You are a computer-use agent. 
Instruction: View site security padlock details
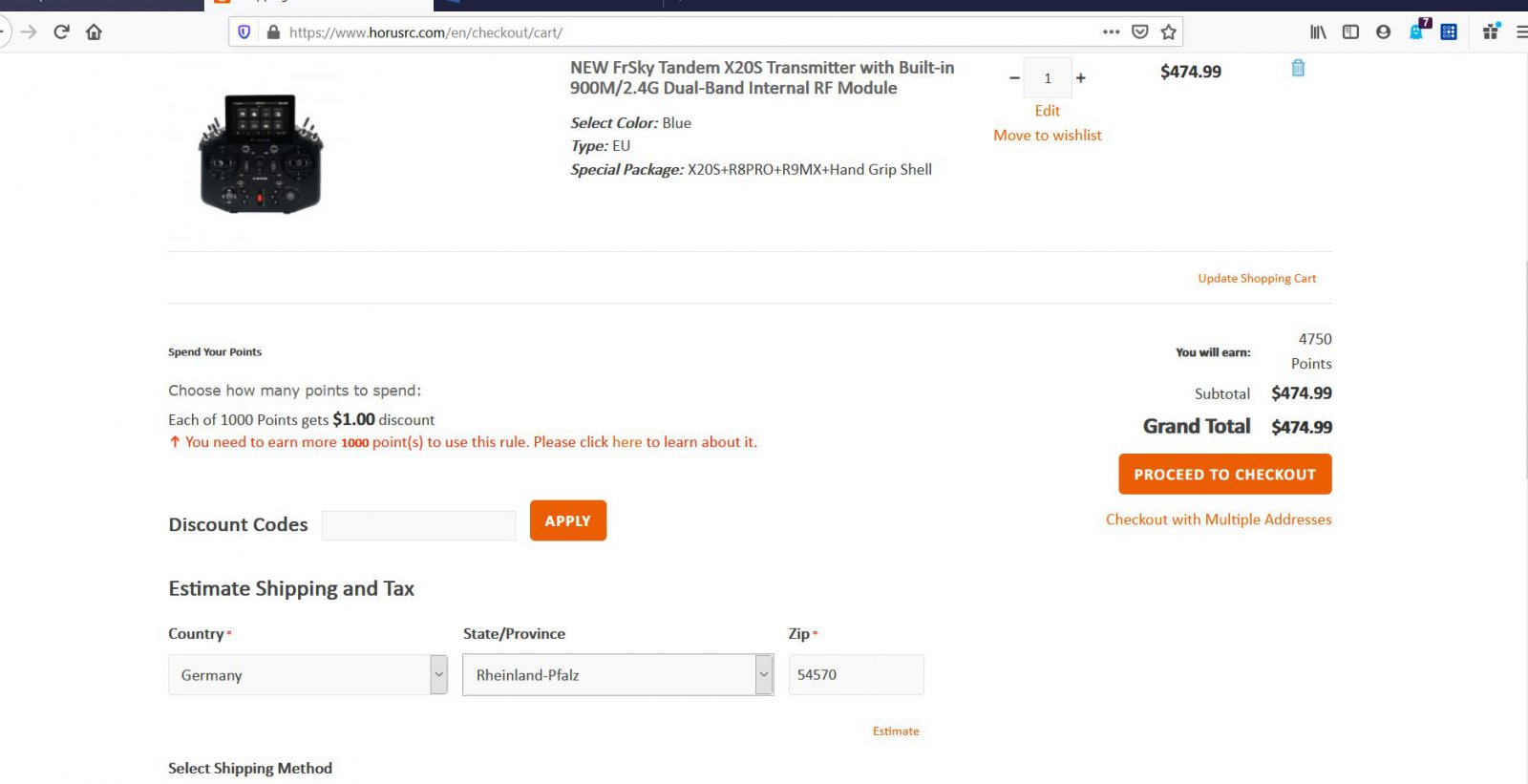[273, 32]
